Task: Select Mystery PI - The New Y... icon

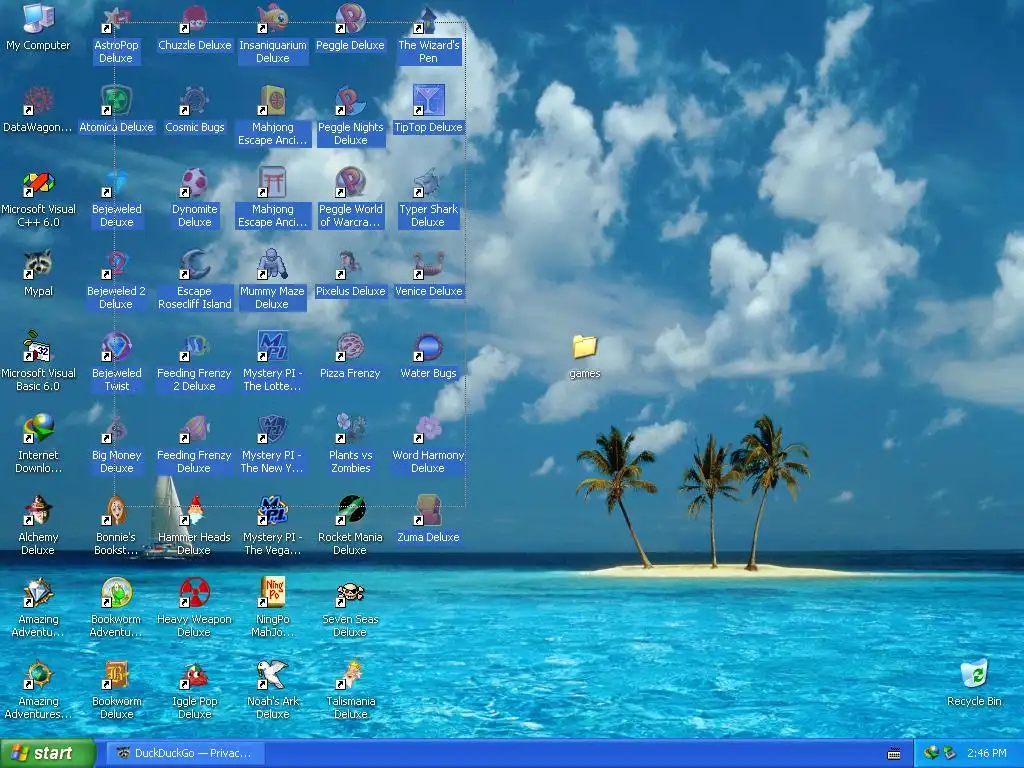Action: (272, 428)
